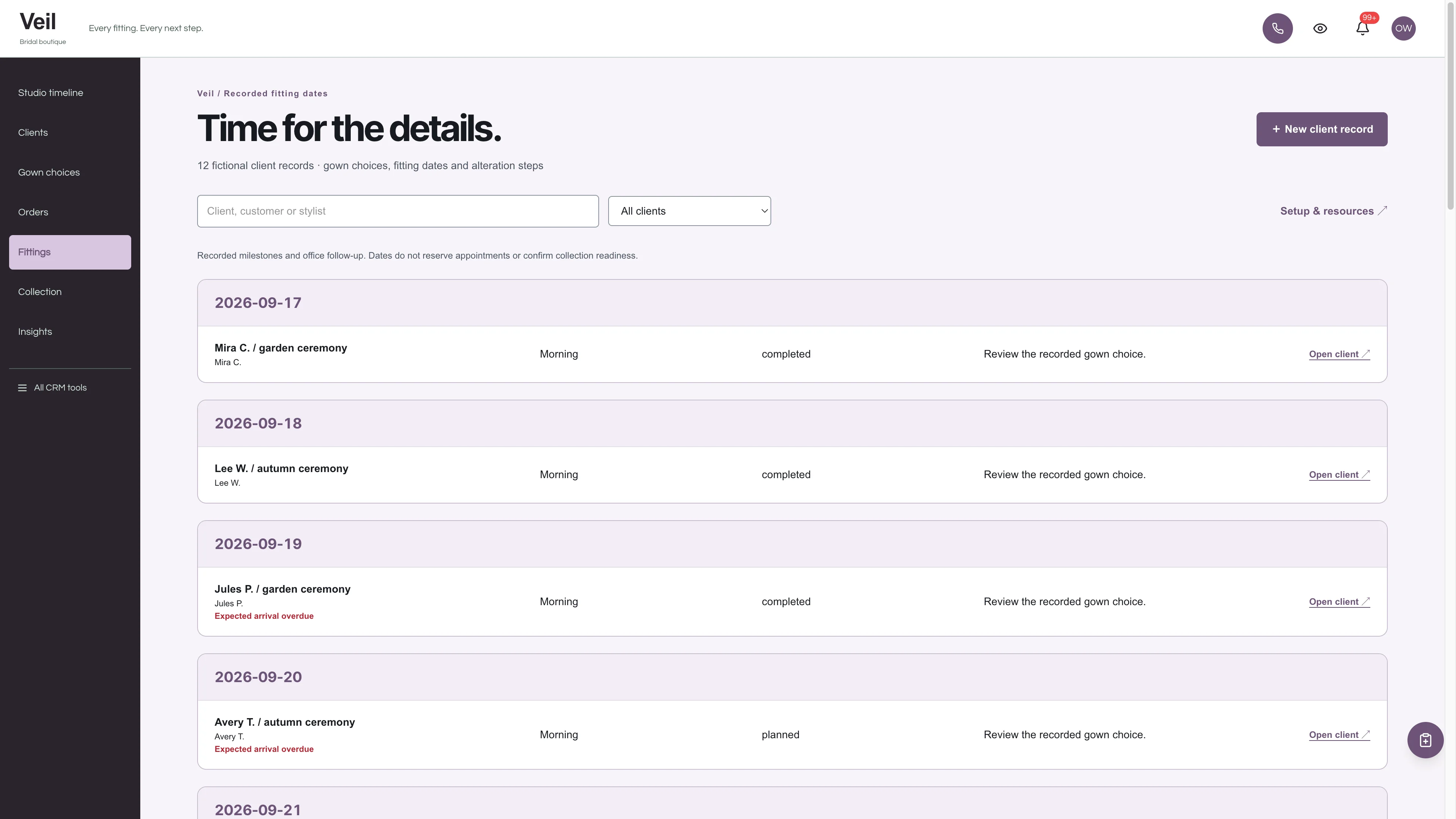Open the OW user avatar menu
The height and width of the screenshot is (819, 1456).
coord(1403,28)
